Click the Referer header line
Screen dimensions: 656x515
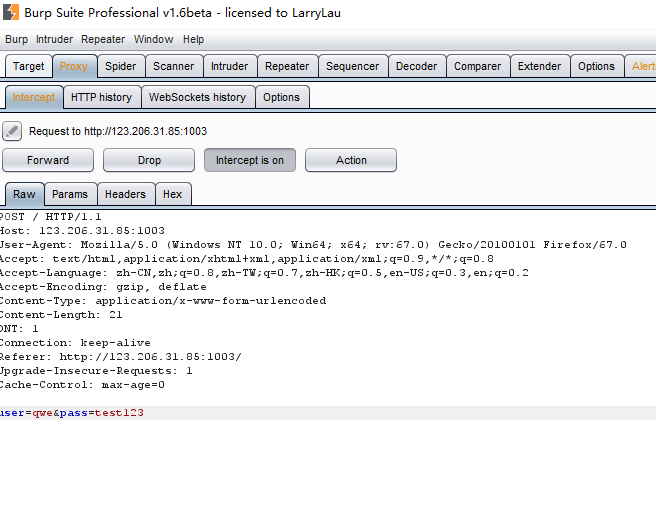121,357
